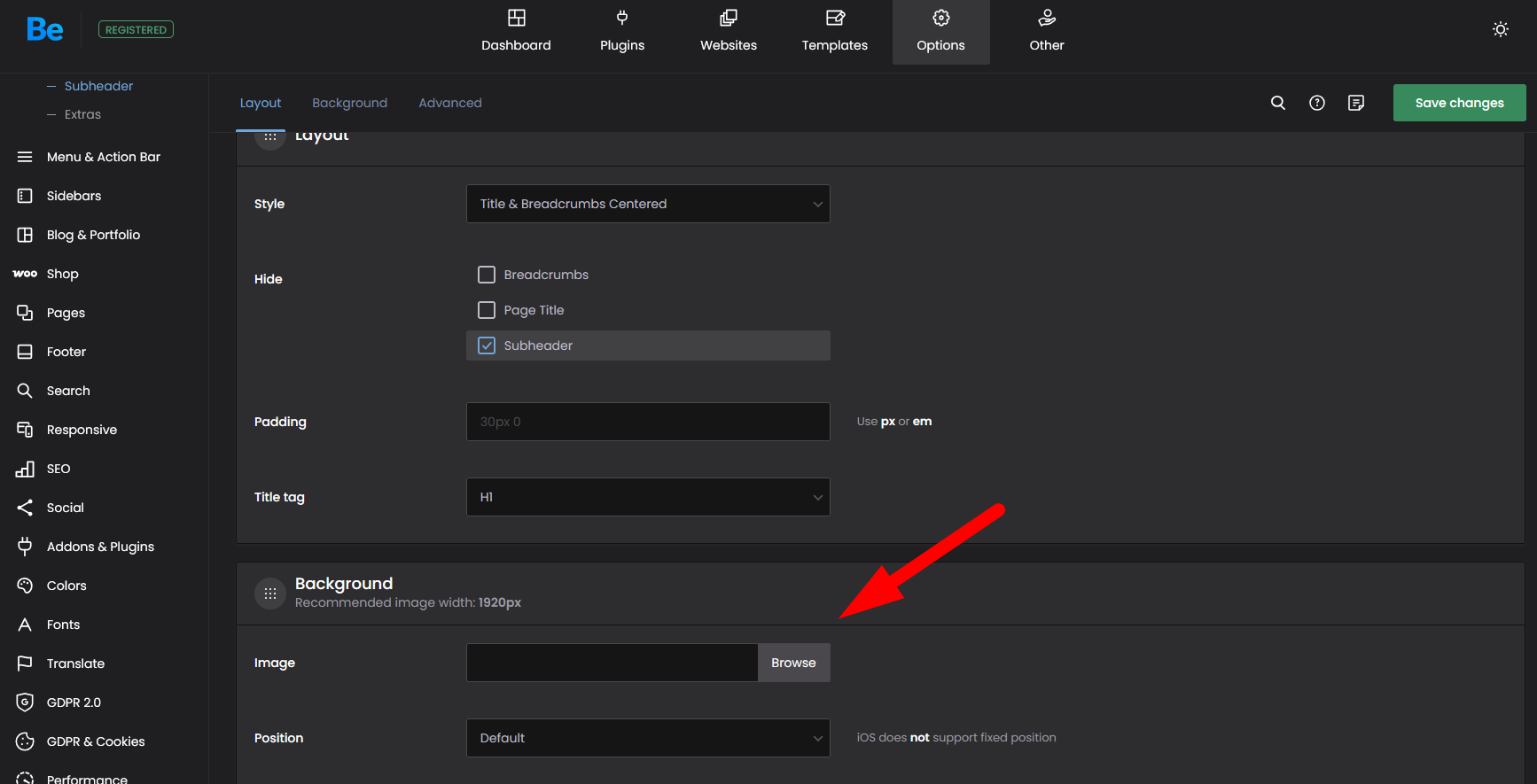The width and height of the screenshot is (1537, 784).
Task: Click the Sidebars icon in sidebar
Action: (25, 196)
